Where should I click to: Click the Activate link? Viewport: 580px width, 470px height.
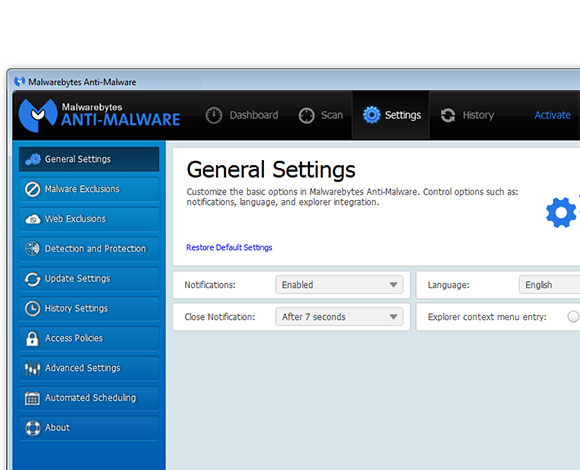tap(552, 115)
